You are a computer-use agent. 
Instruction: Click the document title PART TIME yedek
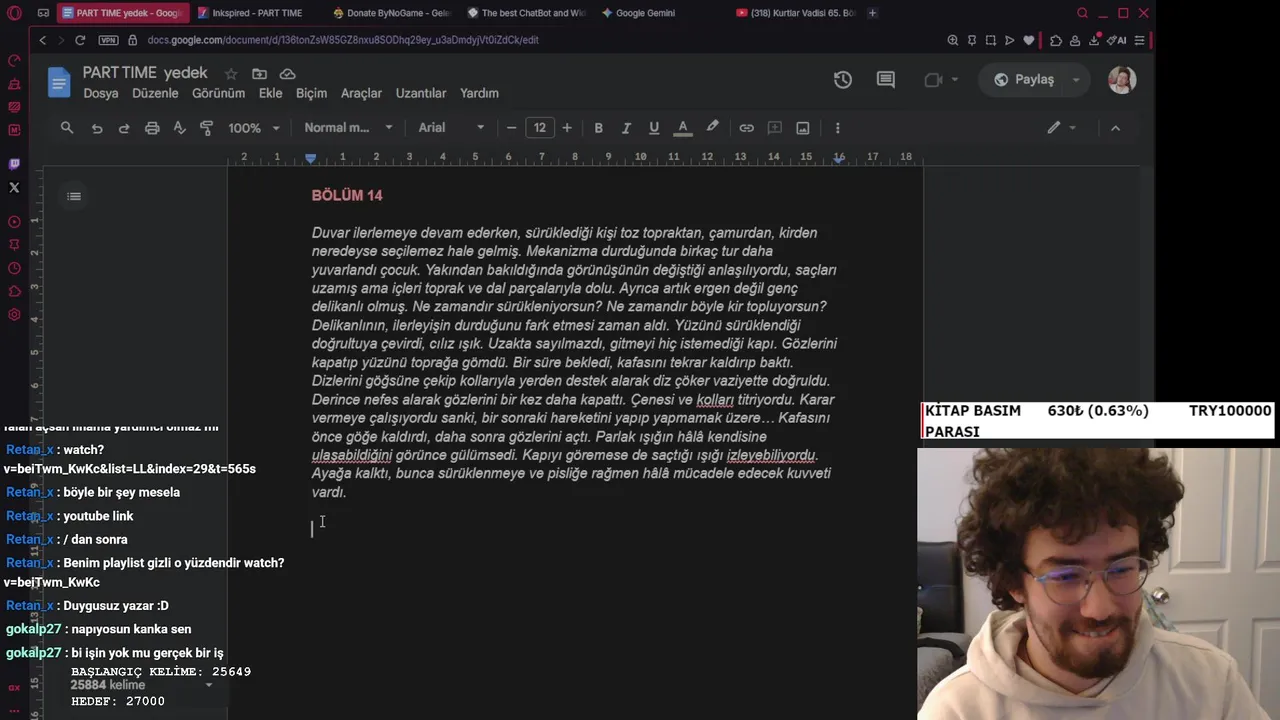(x=145, y=73)
